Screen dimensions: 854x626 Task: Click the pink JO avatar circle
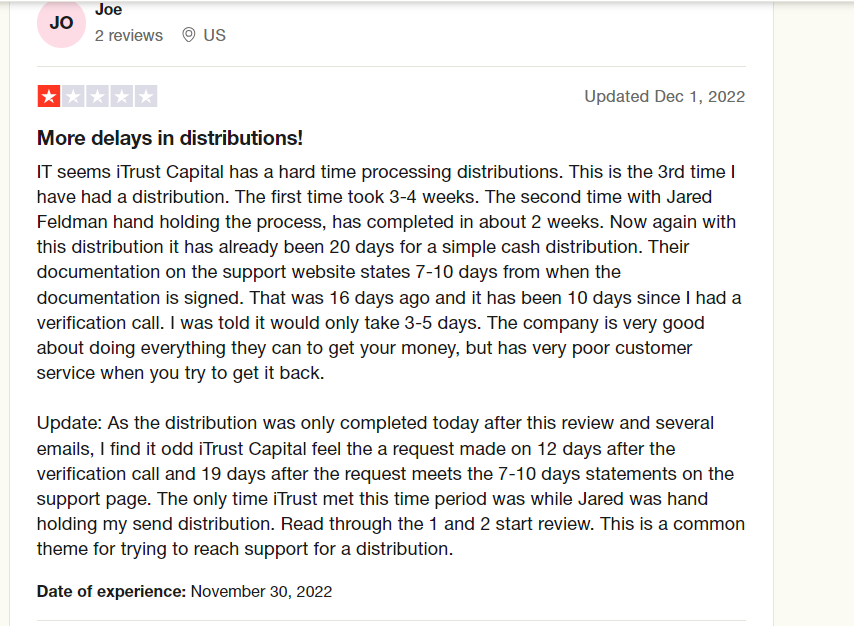(x=61, y=24)
